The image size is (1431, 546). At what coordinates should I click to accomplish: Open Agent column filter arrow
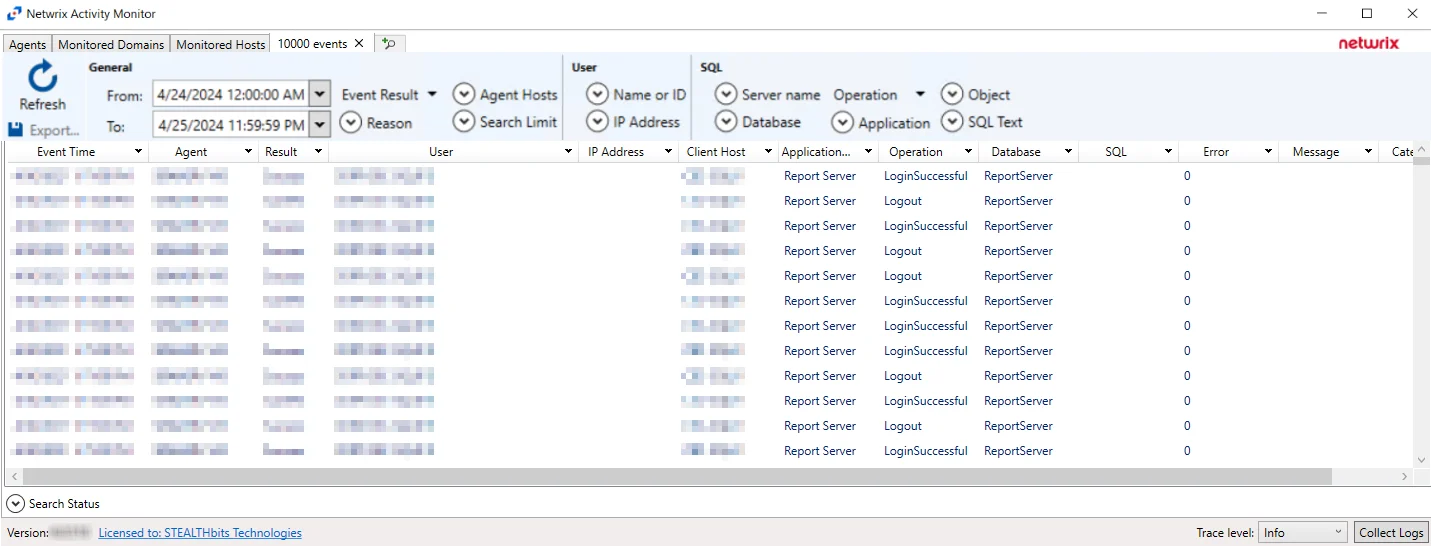(x=248, y=152)
